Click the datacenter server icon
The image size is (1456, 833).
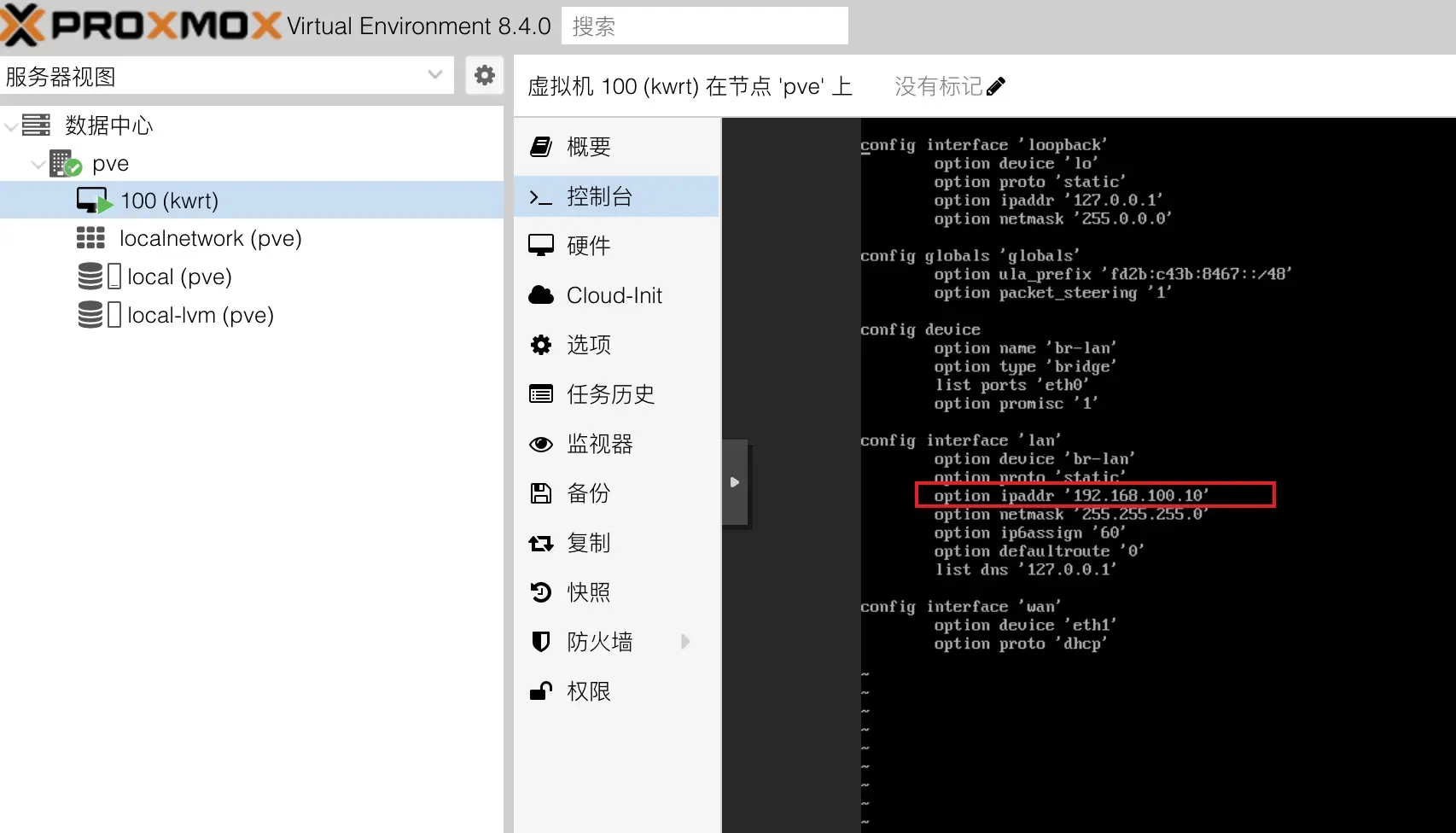[x=36, y=125]
